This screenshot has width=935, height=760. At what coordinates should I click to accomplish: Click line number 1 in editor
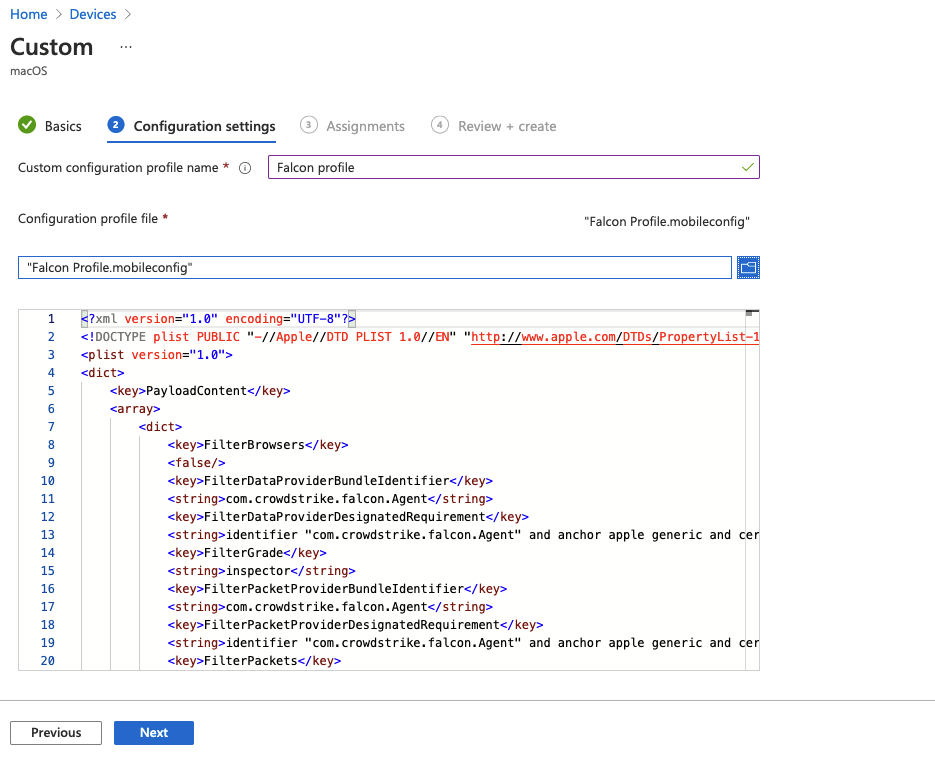pos(51,319)
